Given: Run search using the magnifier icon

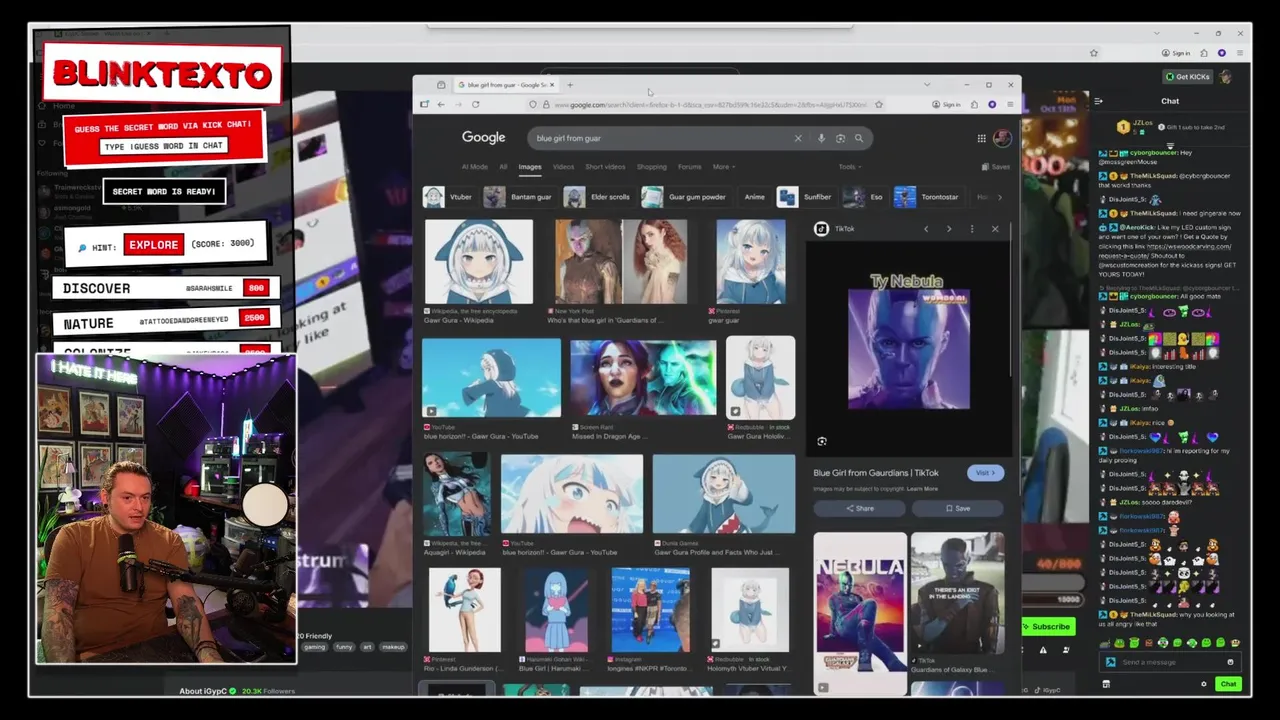Looking at the screenshot, I should [858, 138].
